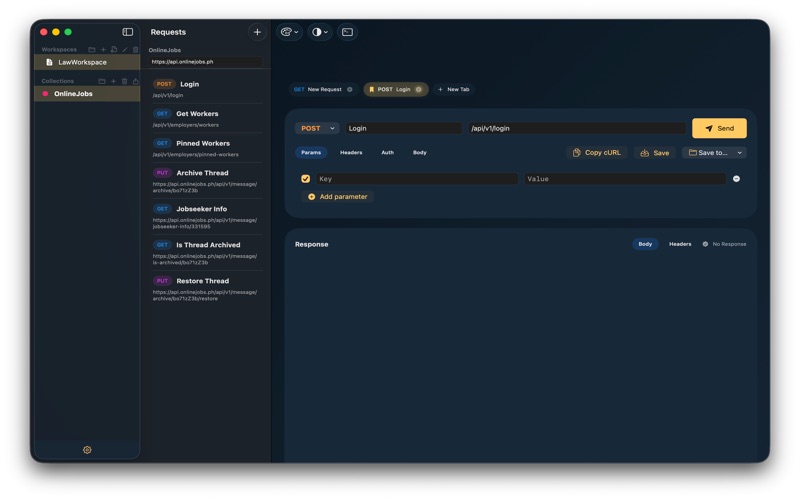Save the current request
Image resolution: width=800 pixels, height=500 pixels.
(655, 153)
